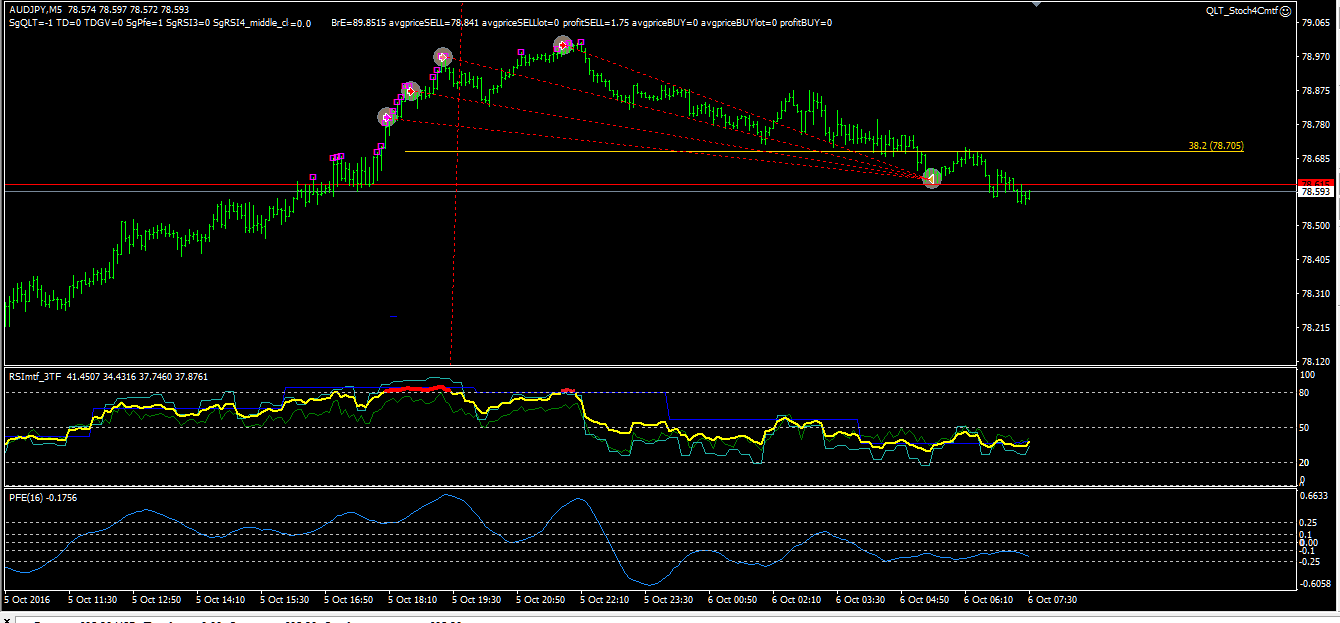Click the 5 Oct 18:10 time label
Screen dimensions: 1340x623
click(x=412, y=600)
